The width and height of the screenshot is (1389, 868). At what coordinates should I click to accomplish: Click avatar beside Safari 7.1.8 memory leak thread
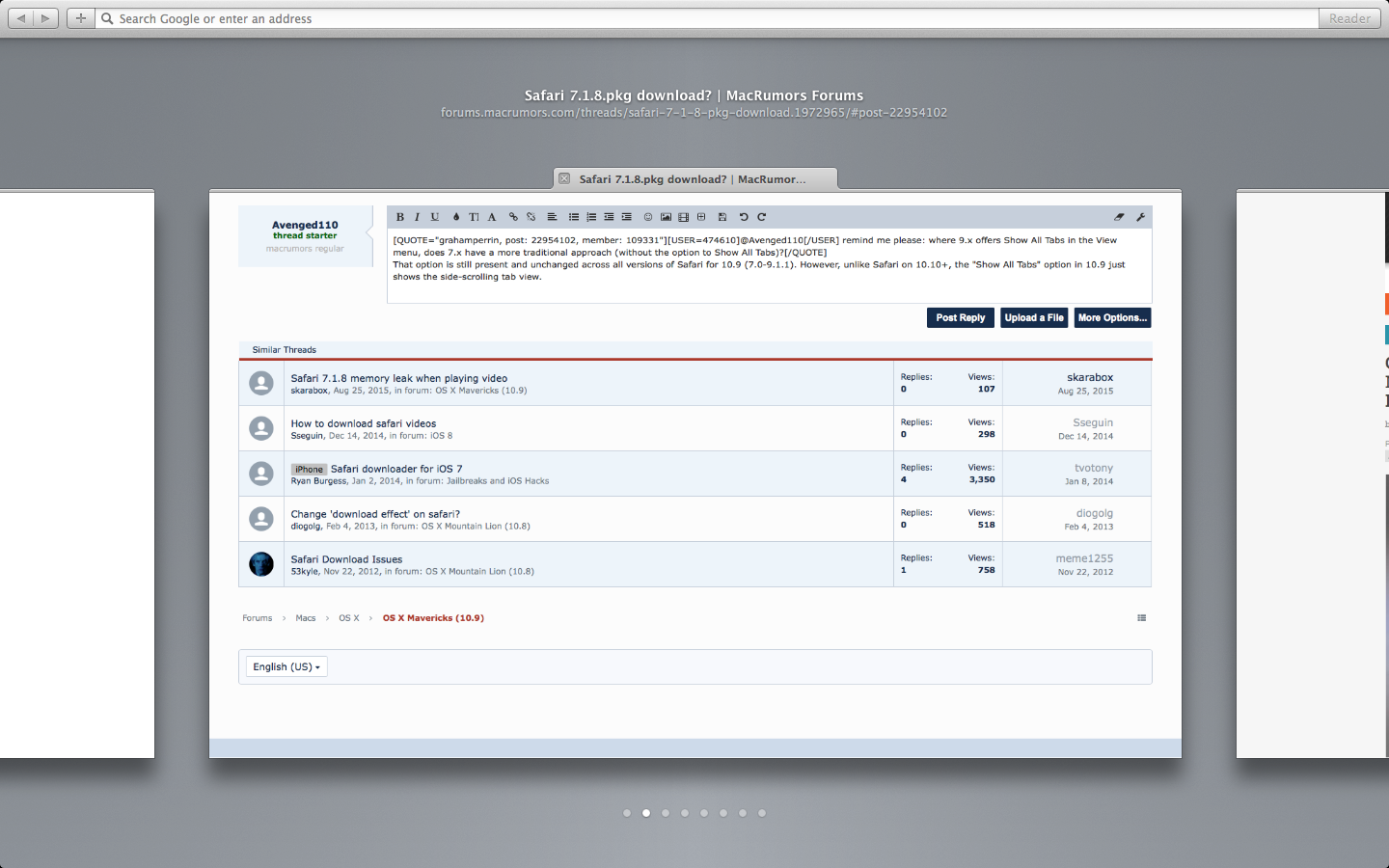click(261, 383)
